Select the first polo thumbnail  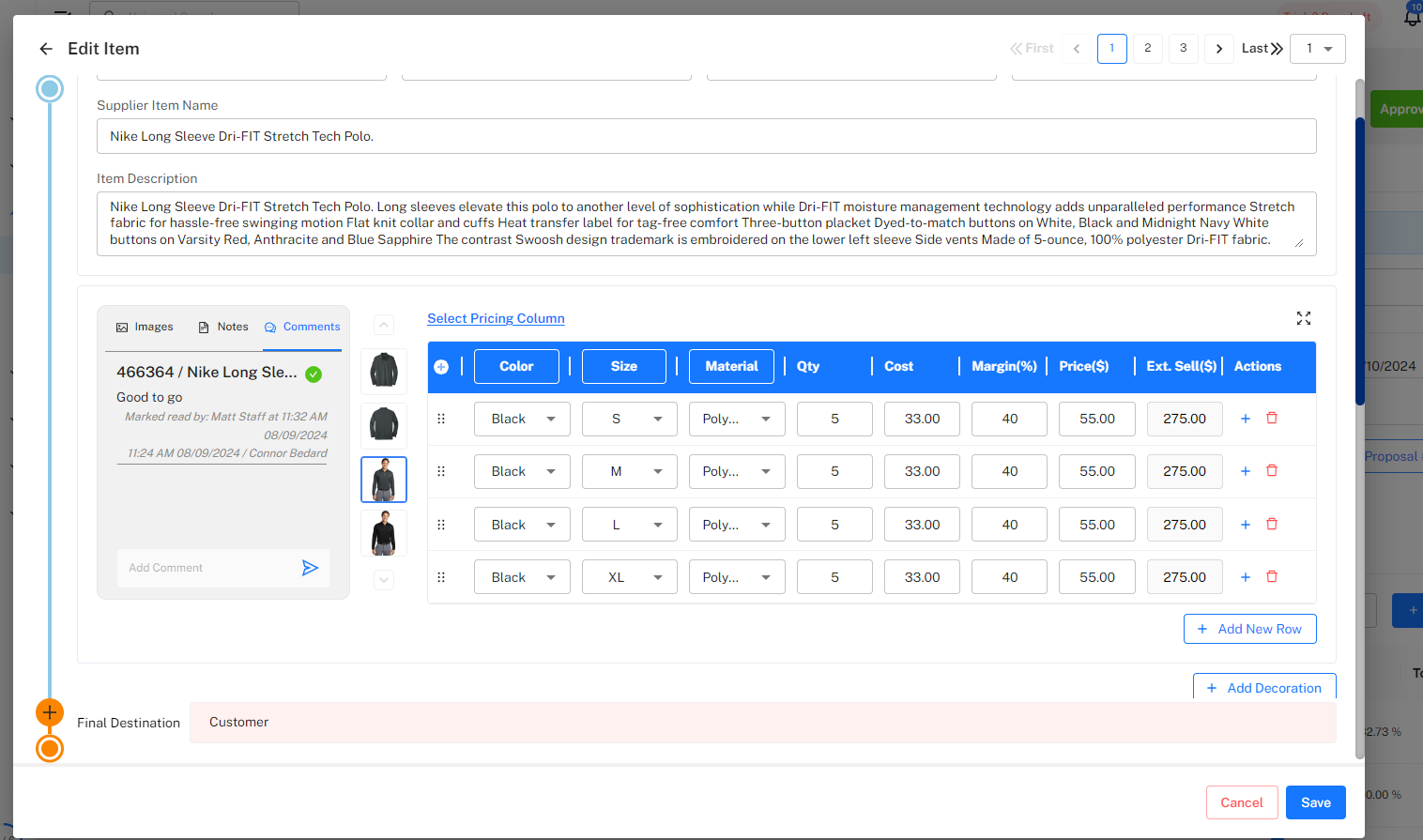(x=384, y=371)
